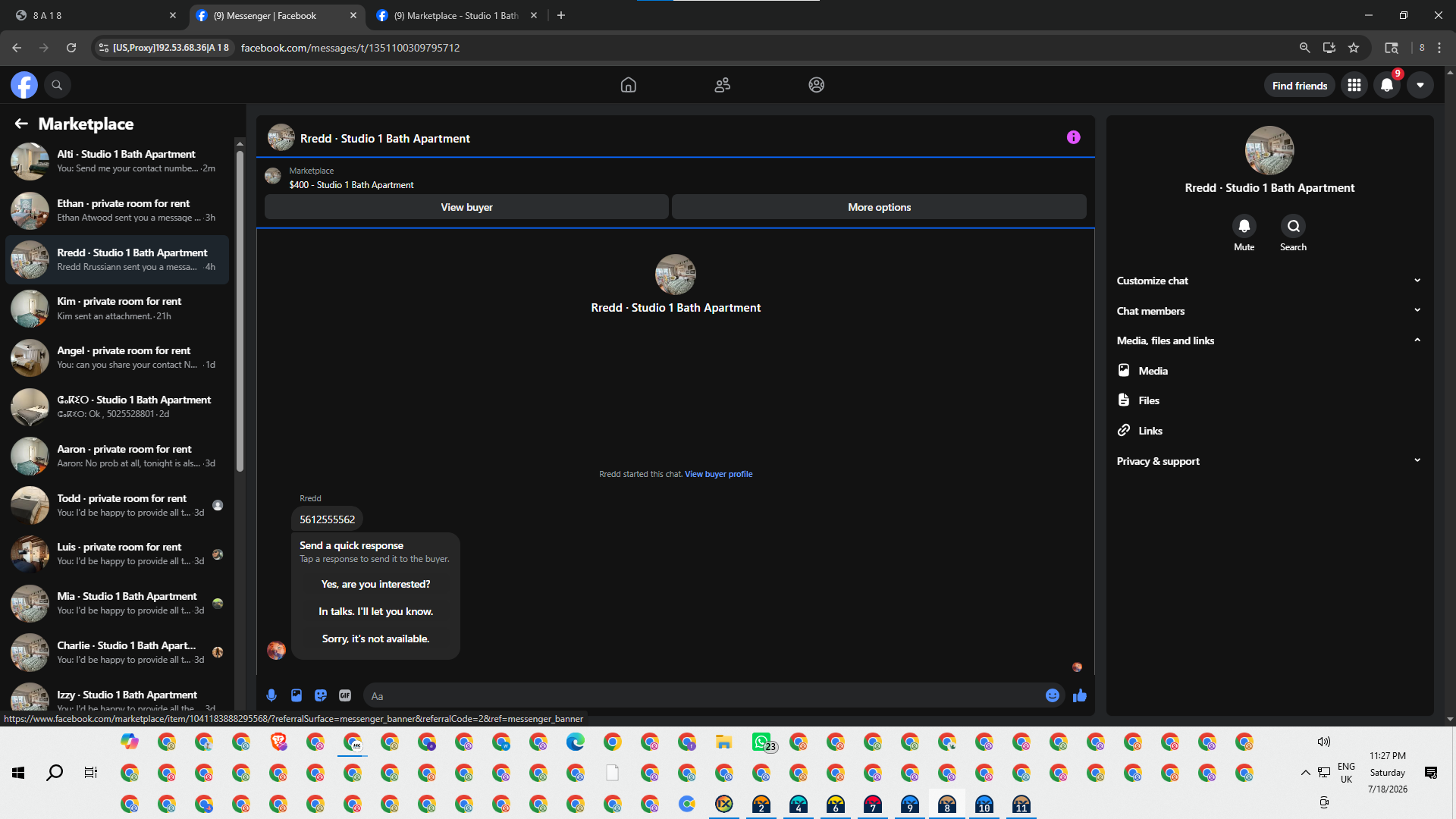The width and height of the screenshot is (1456, 819).
Task: Click the chat list scrollbar
Action: tap(240, 311)
